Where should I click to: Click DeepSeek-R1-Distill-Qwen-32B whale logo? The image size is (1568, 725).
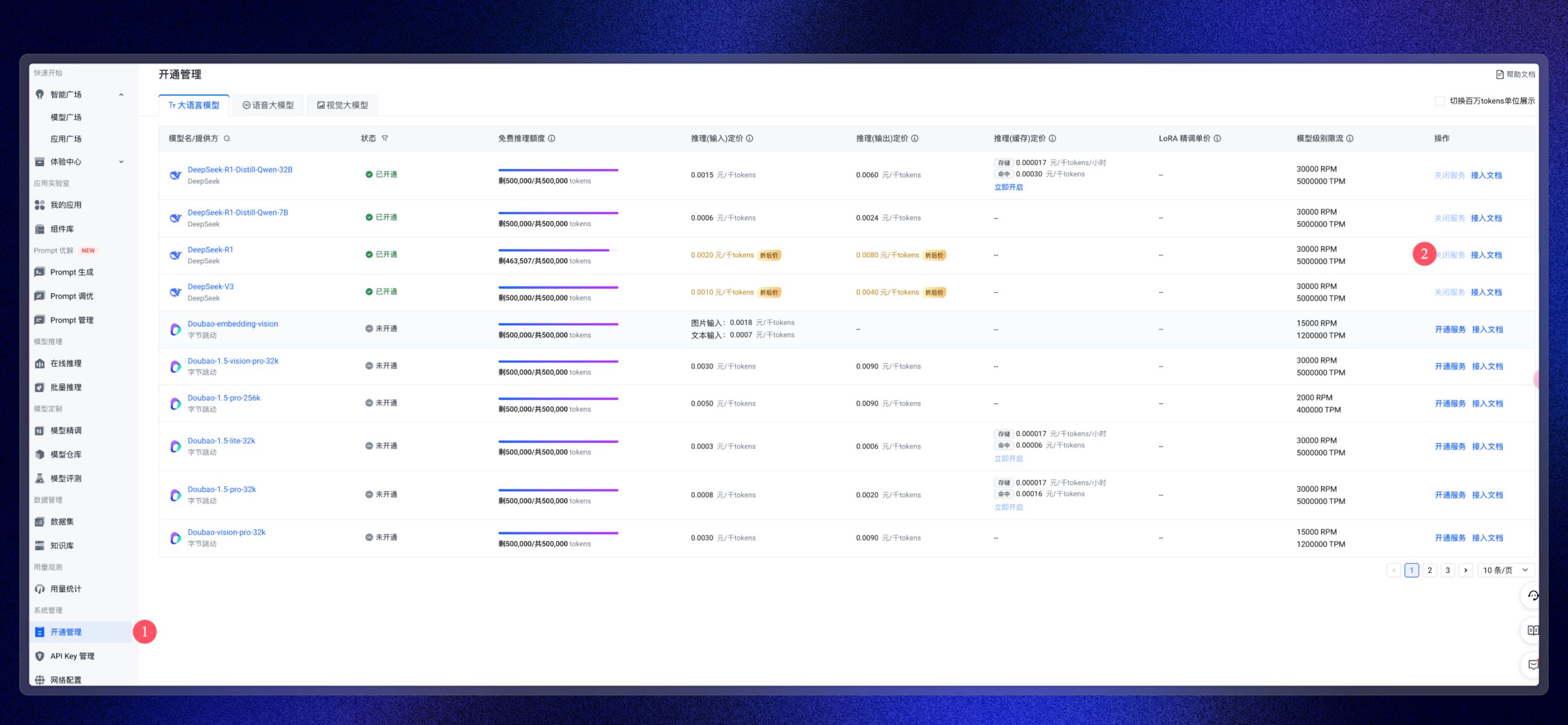click(x=176, y=175)
